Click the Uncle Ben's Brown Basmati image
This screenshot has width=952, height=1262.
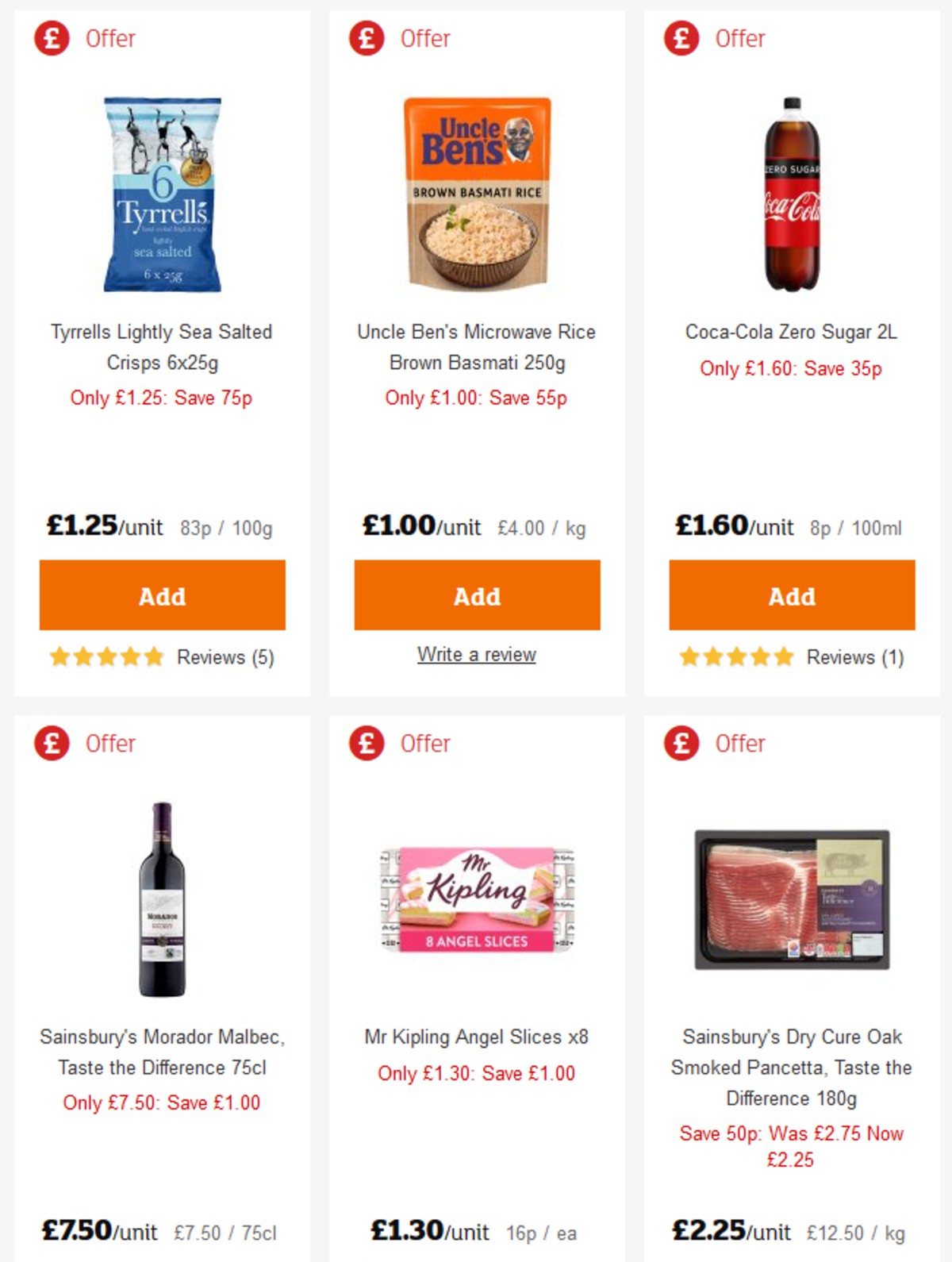[x=476, y=193]
